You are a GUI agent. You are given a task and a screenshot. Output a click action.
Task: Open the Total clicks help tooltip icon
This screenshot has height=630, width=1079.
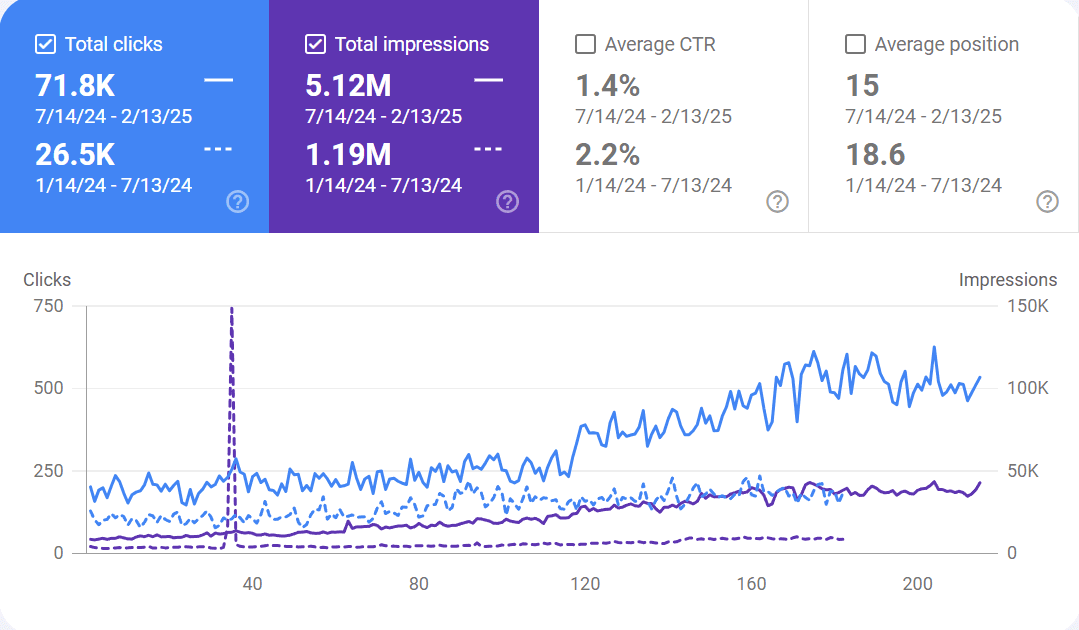pyautogui.click(x=237, y=202)
